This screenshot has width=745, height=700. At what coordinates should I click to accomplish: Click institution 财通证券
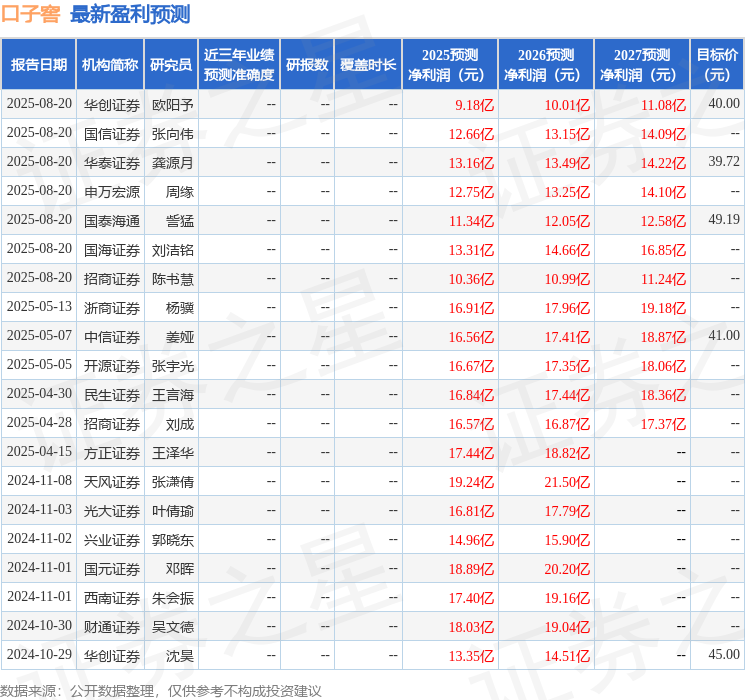tap(112, 627)
